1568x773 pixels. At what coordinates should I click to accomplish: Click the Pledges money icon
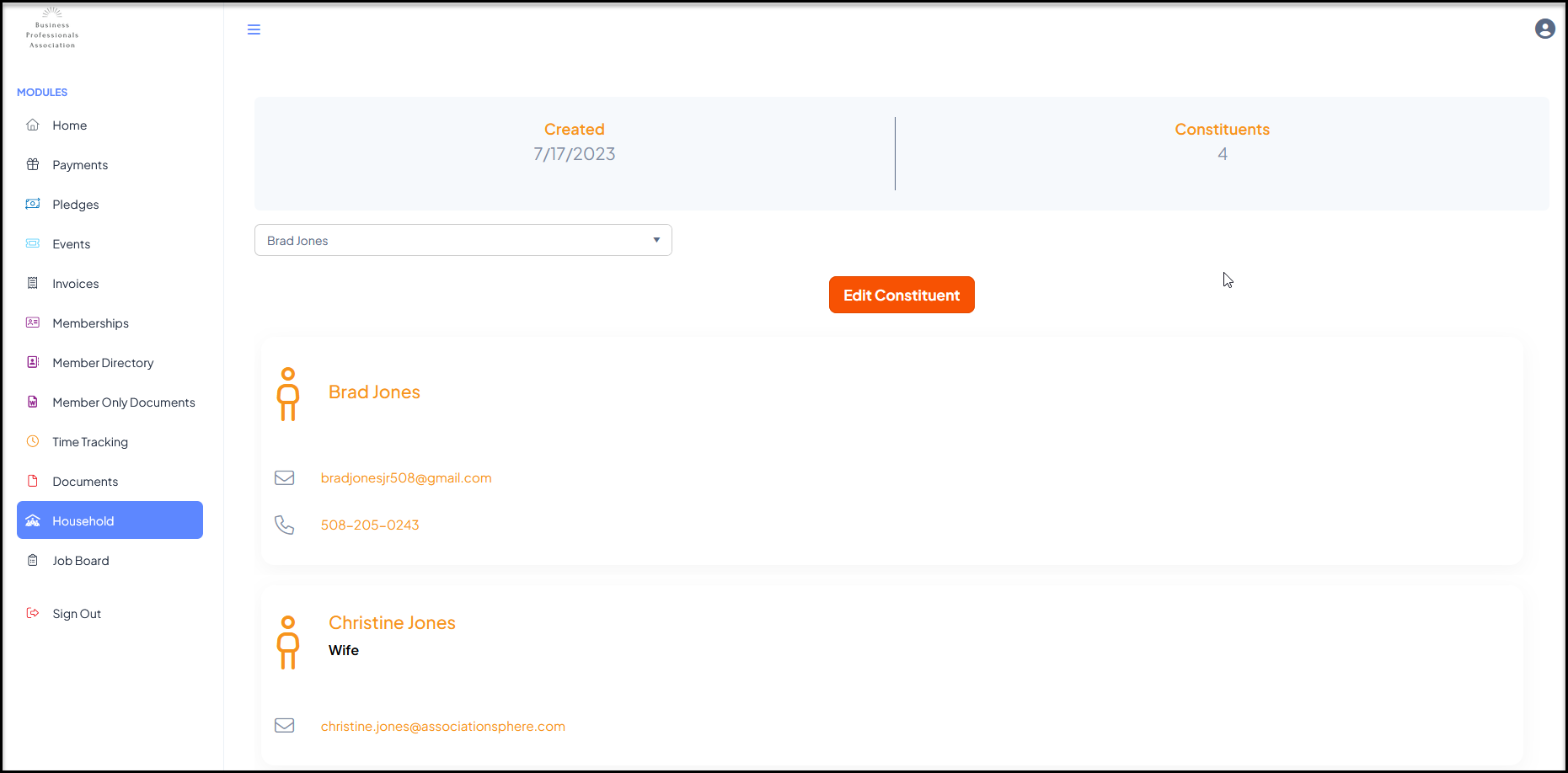coord(33,204)
